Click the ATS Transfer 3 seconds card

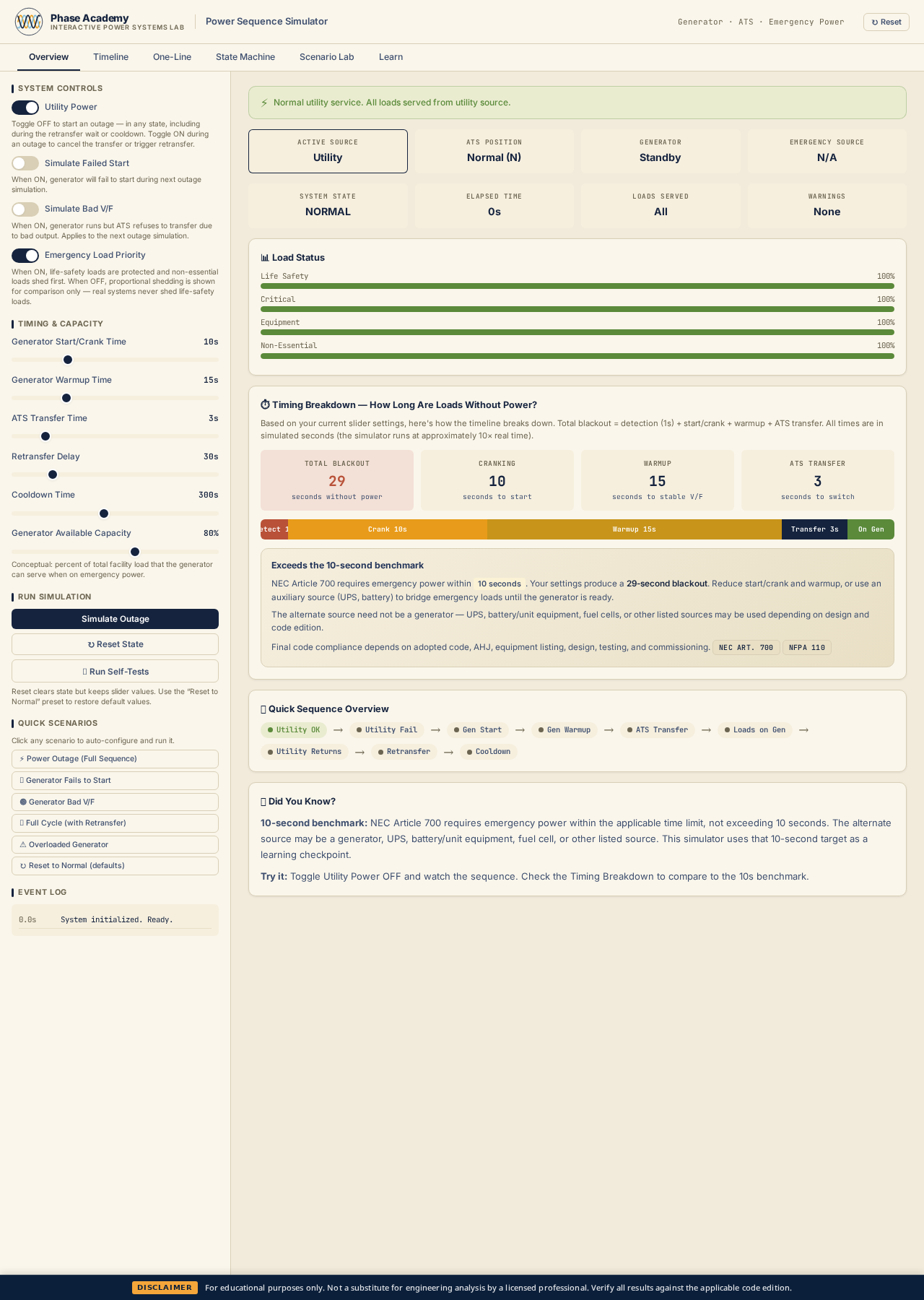click(818, 480)
